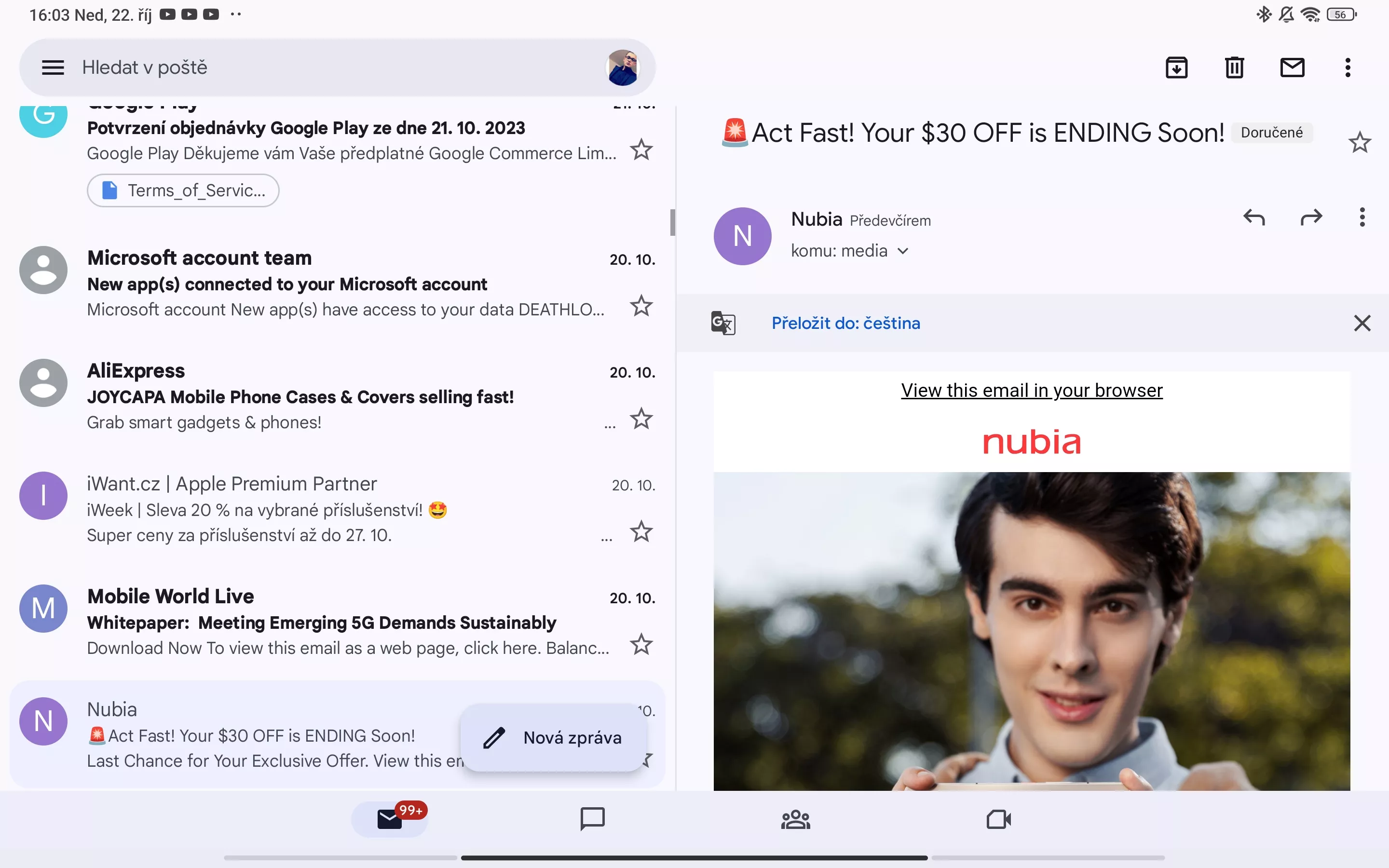1389x868 pixels.
Task: Archive the open email
Action: (x=1177, y=68)
